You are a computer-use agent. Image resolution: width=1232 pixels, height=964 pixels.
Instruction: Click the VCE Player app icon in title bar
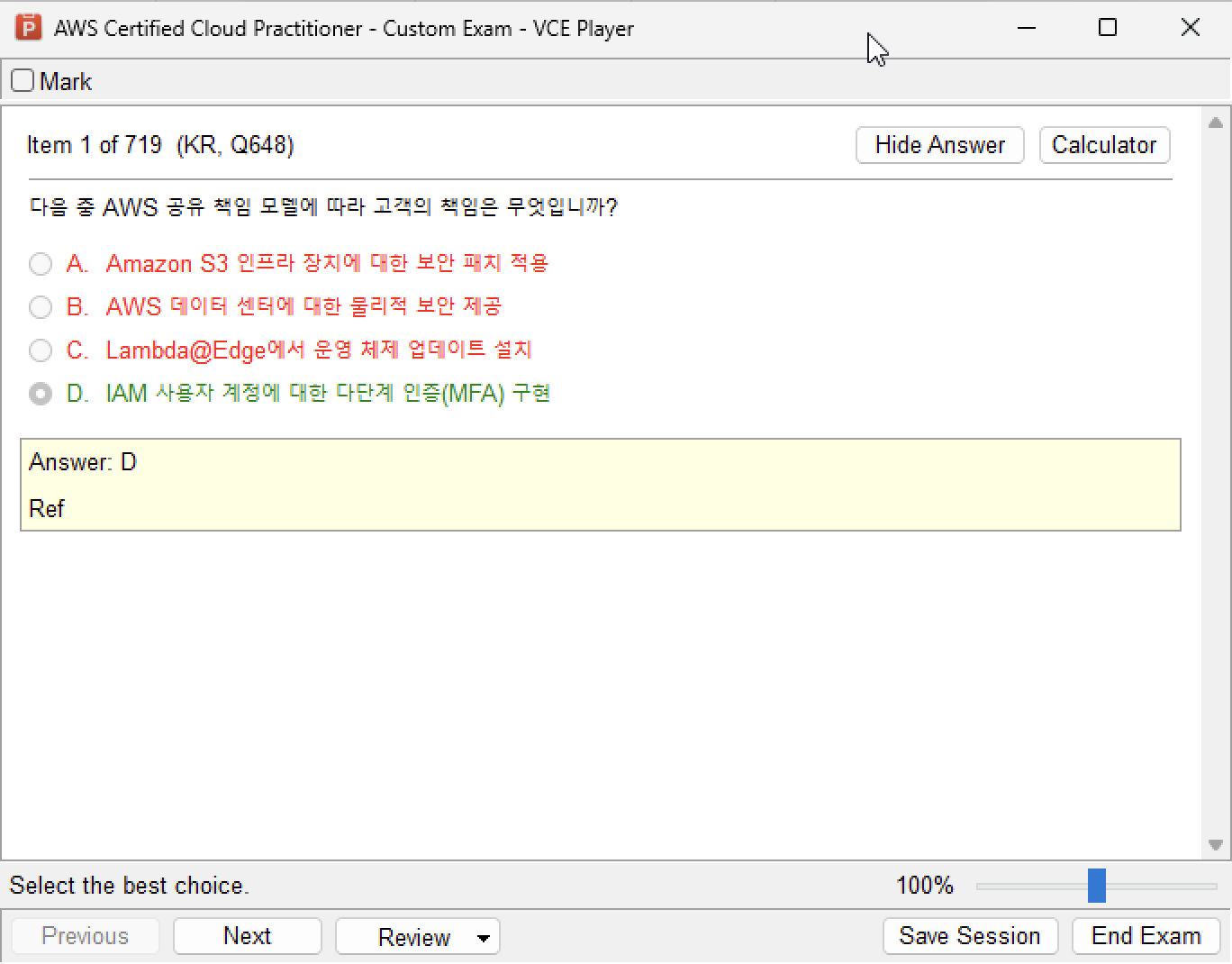29,28
